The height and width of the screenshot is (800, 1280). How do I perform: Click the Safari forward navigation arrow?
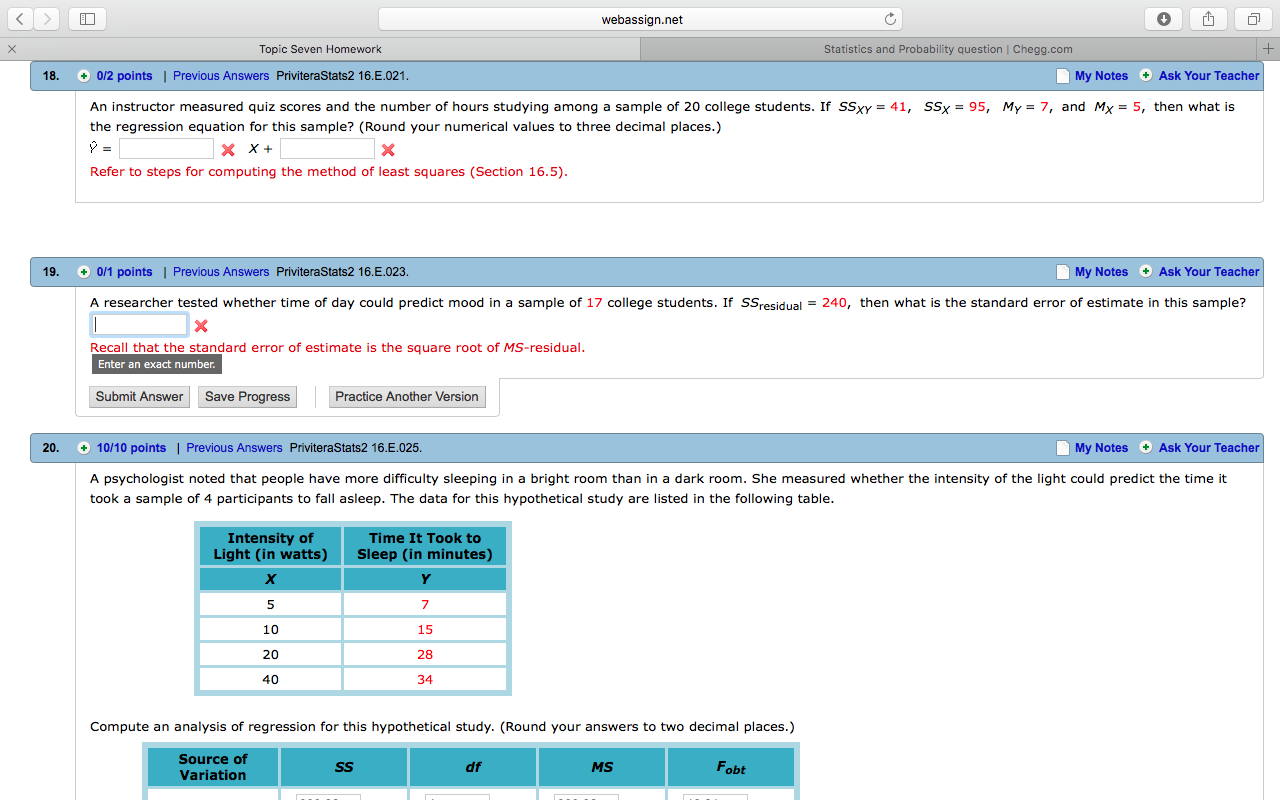[46, 18]
